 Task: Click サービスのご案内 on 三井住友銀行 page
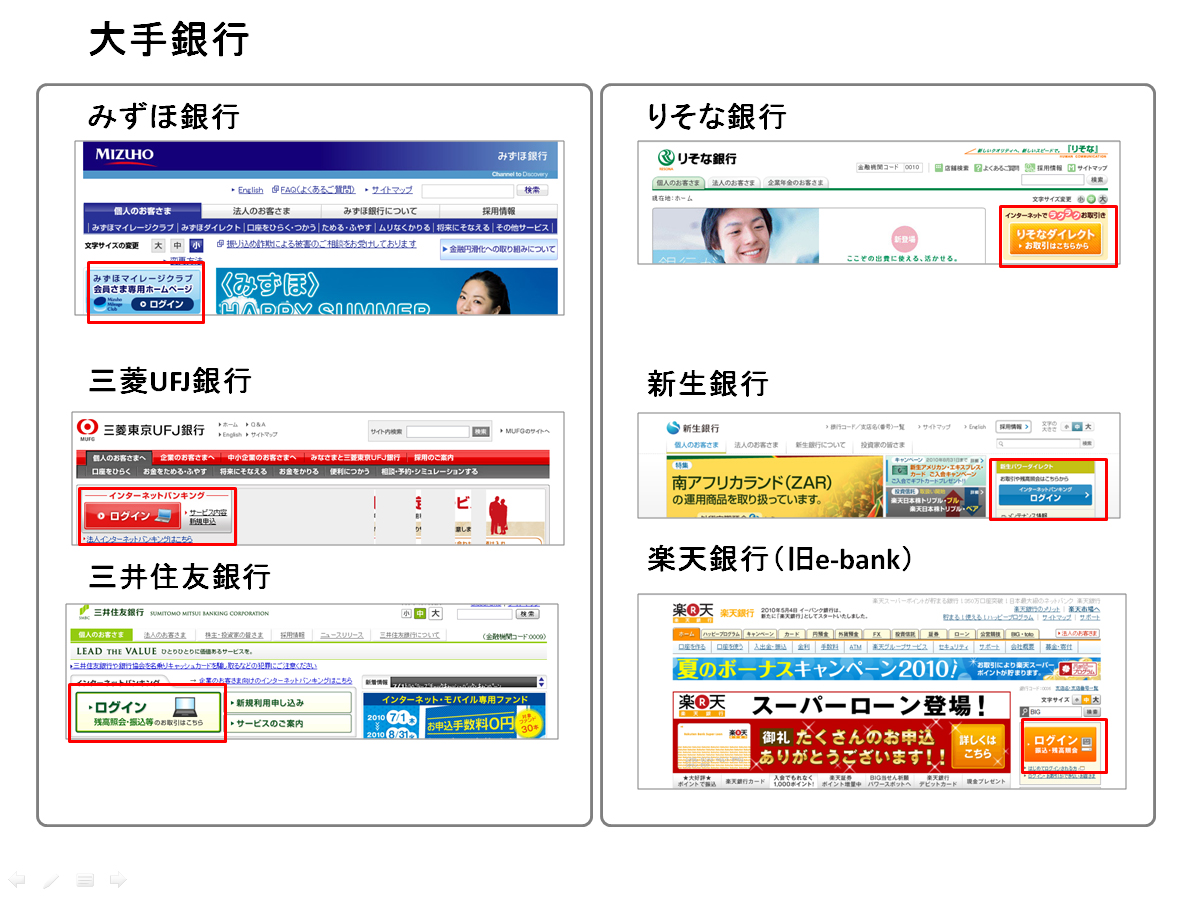pyautogui.click(x=289, y=723)
